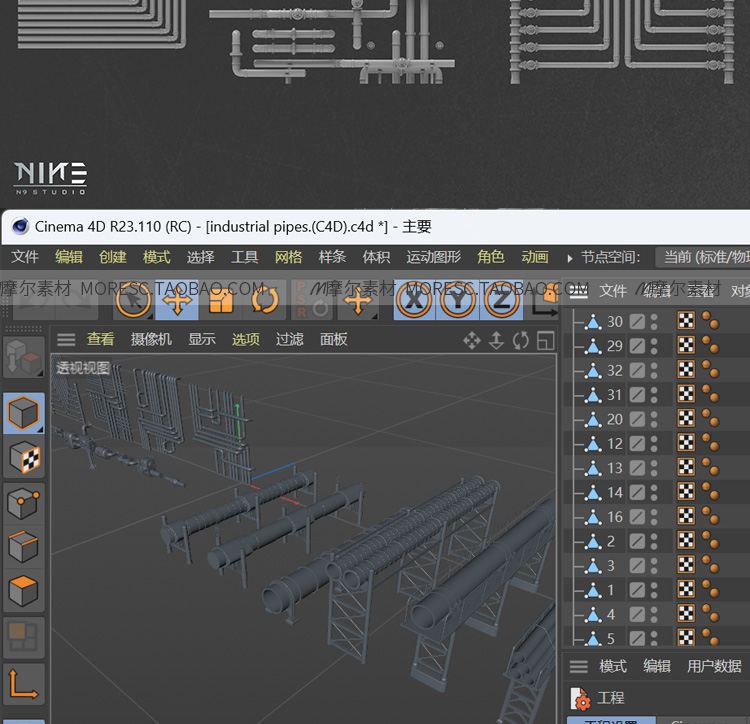Screen dimensions: 750x724
Task: Select the Live Selection tool
Action: [x=133, y=300]
